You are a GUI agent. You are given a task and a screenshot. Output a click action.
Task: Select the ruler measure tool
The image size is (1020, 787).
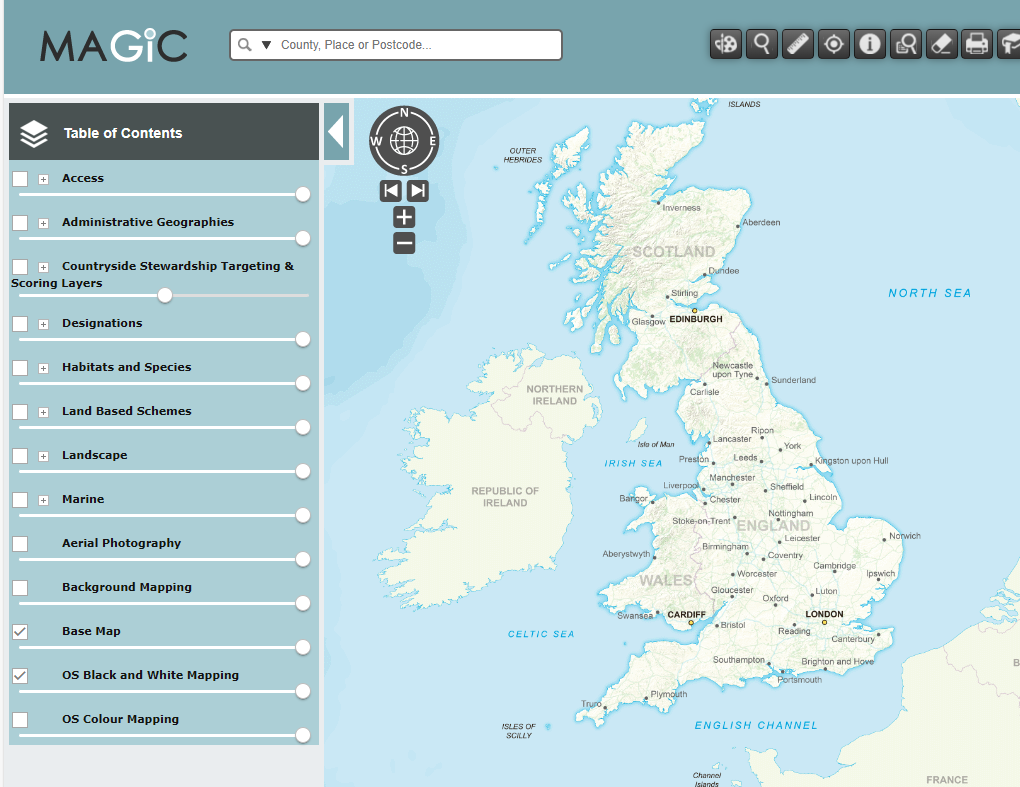point(797,44)
